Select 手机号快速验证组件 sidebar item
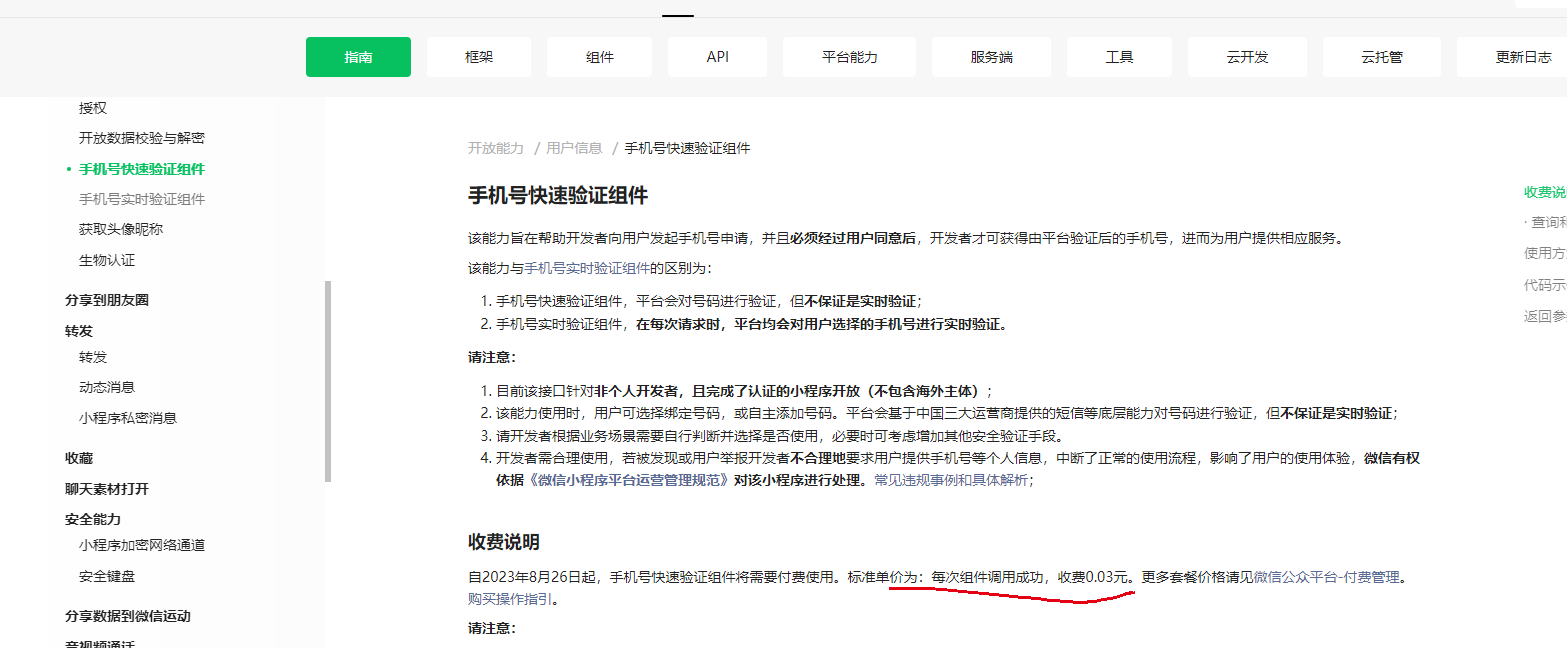This screenshot has width=1567, height=648. 142,169
